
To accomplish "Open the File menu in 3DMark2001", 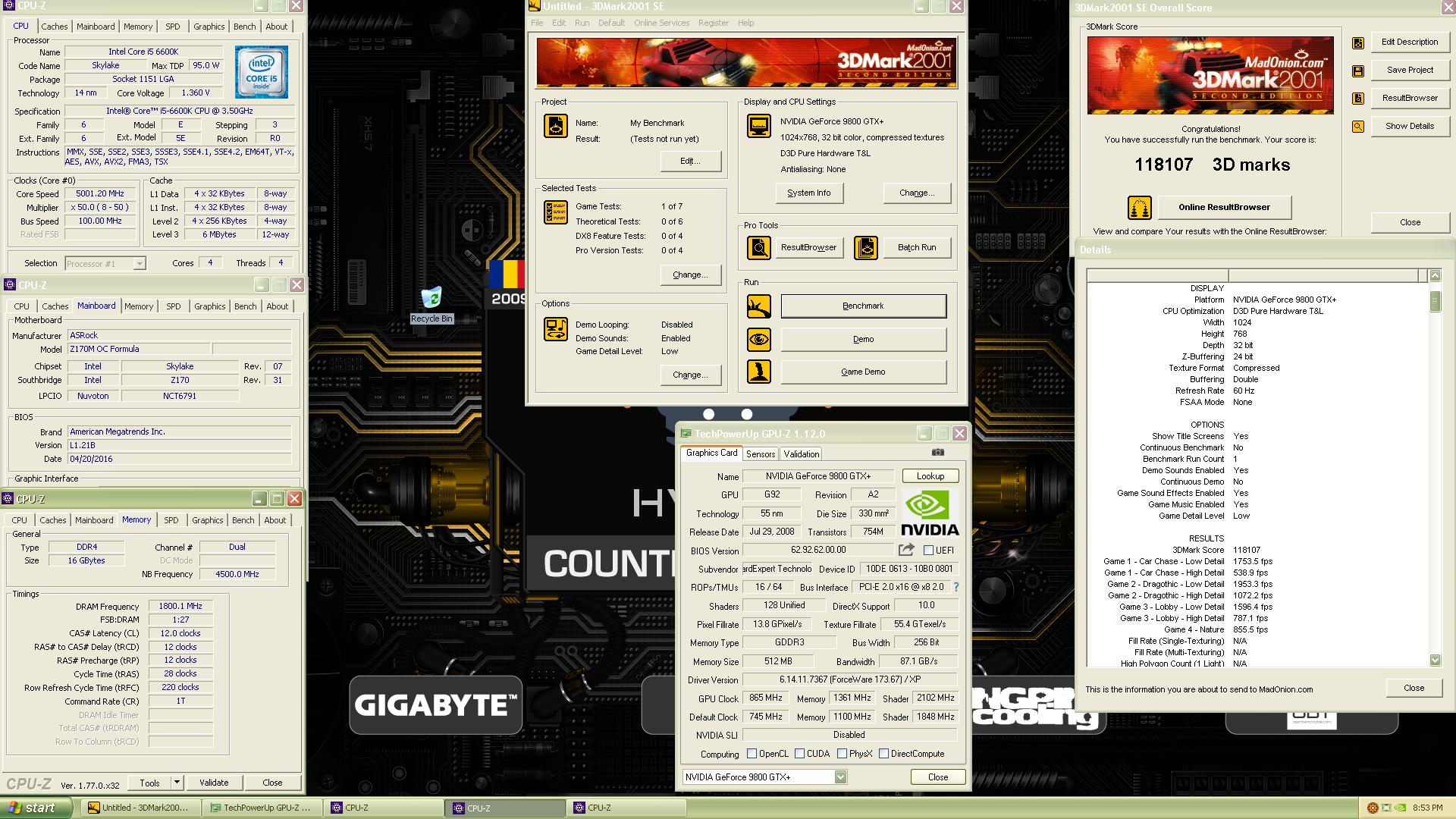I will point(537,23).
